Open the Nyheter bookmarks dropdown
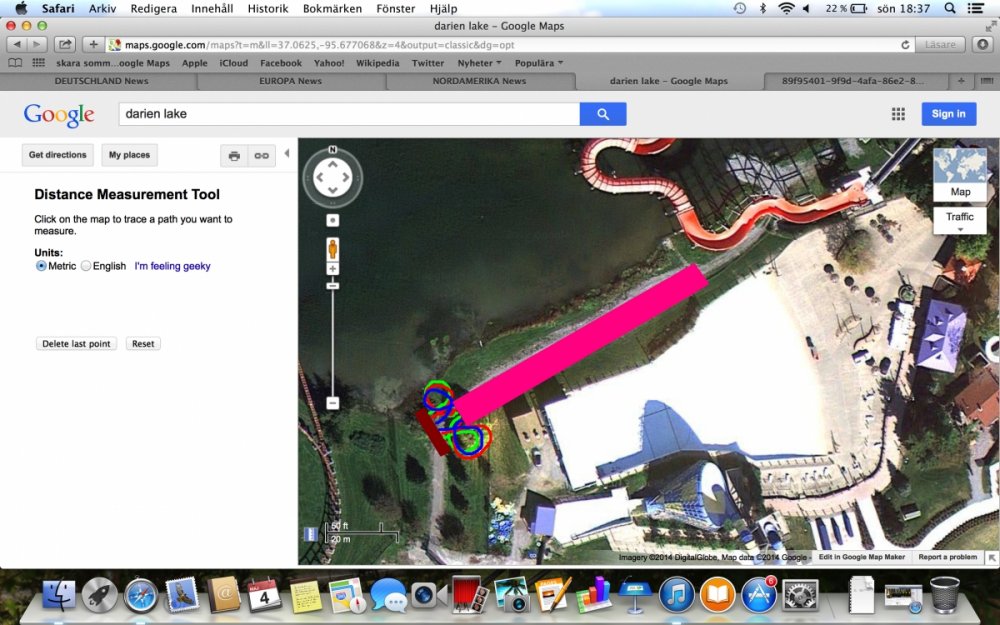 pos(480,63)
